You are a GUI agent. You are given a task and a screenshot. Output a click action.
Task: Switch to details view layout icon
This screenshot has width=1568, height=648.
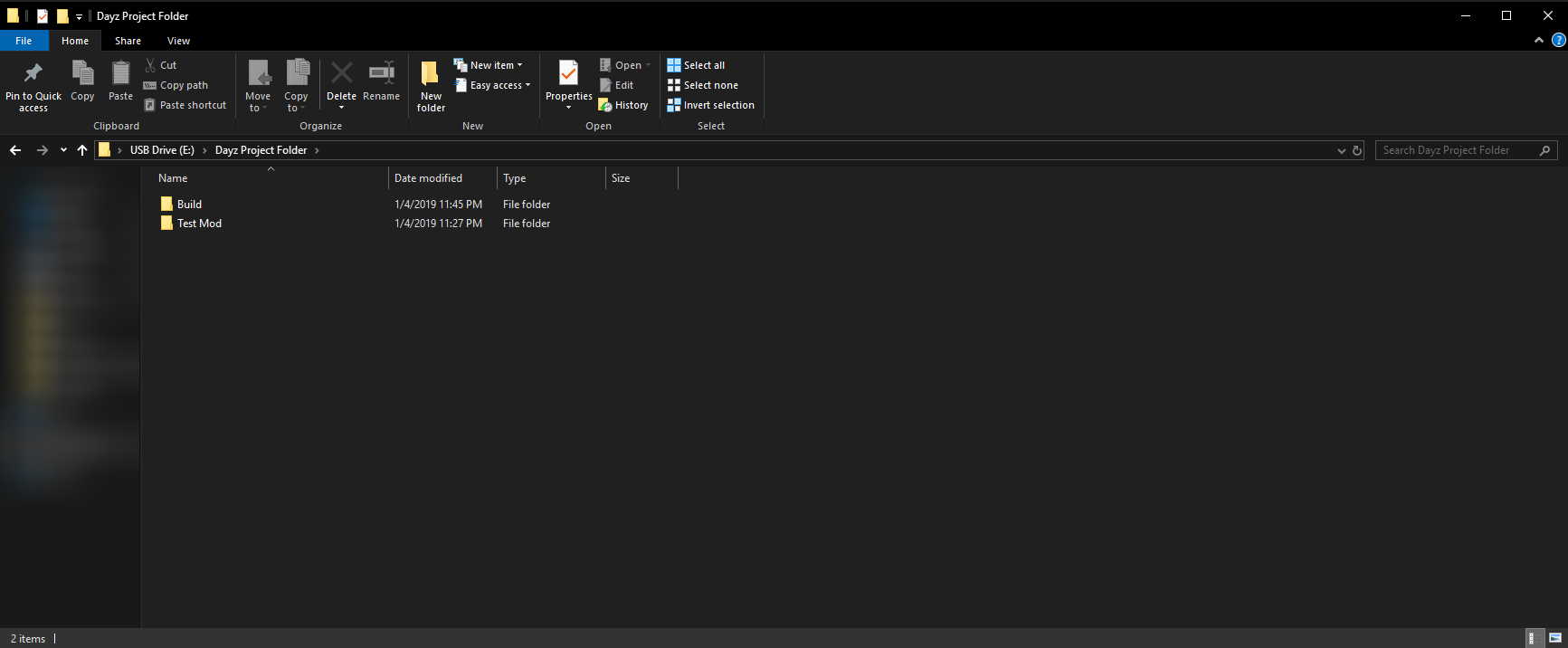pos(1535,638)
